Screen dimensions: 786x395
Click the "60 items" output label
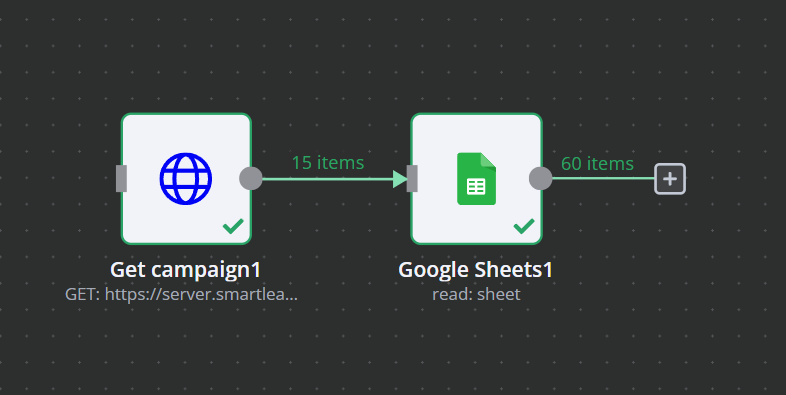click(597, 163)
